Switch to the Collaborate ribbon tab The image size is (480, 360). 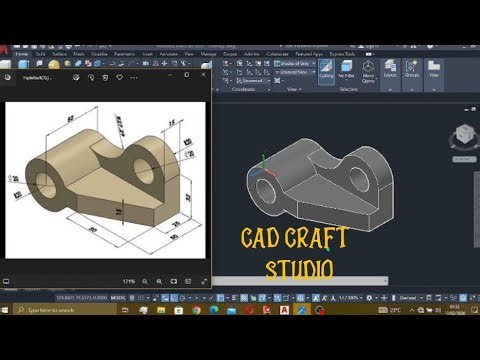click(x=277, y=54)
